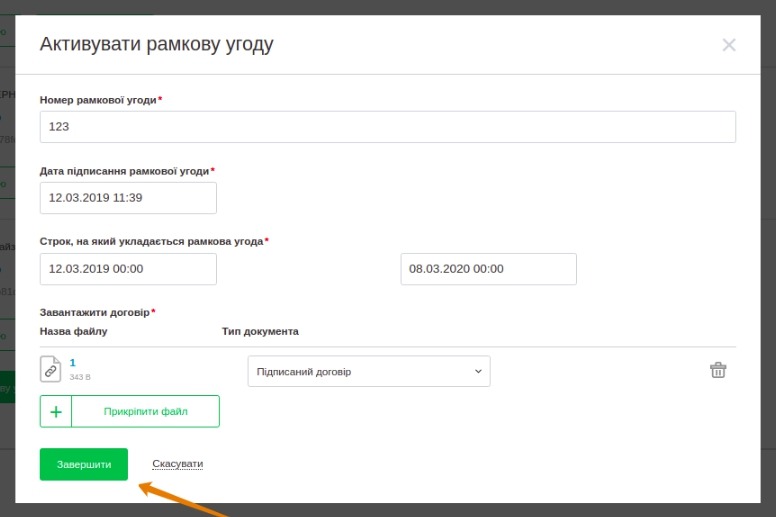Select the term start date '12.03.2019 00:00'

coord(128,269)
